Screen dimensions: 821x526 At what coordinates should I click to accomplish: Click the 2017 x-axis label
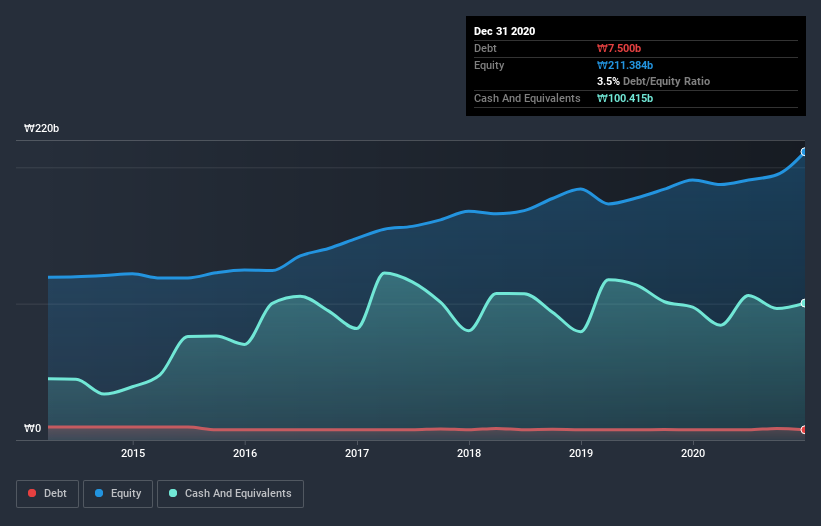357,453
